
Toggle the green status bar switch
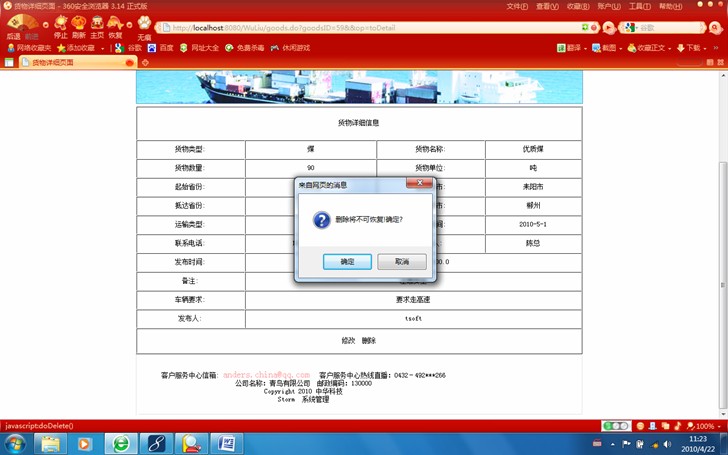click(616, 426)
